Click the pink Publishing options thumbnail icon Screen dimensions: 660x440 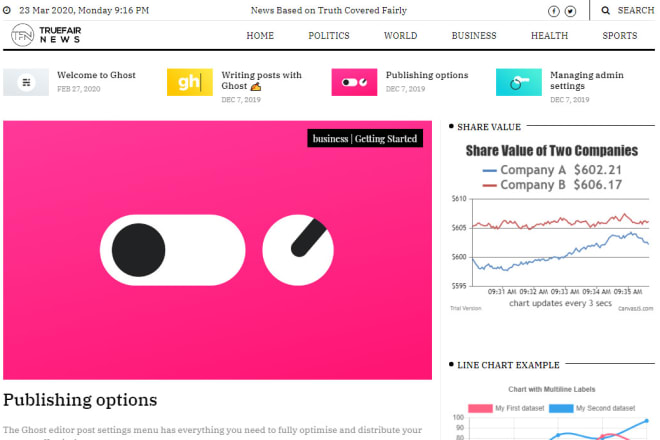click(x=354, y=82)
